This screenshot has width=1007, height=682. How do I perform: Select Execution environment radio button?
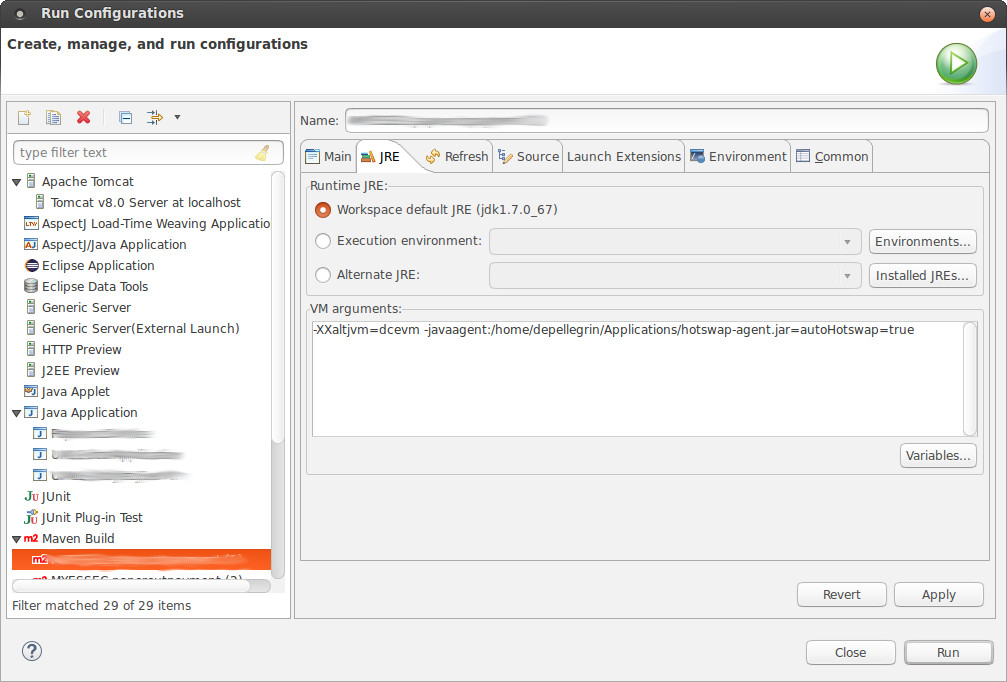point(323,241)
